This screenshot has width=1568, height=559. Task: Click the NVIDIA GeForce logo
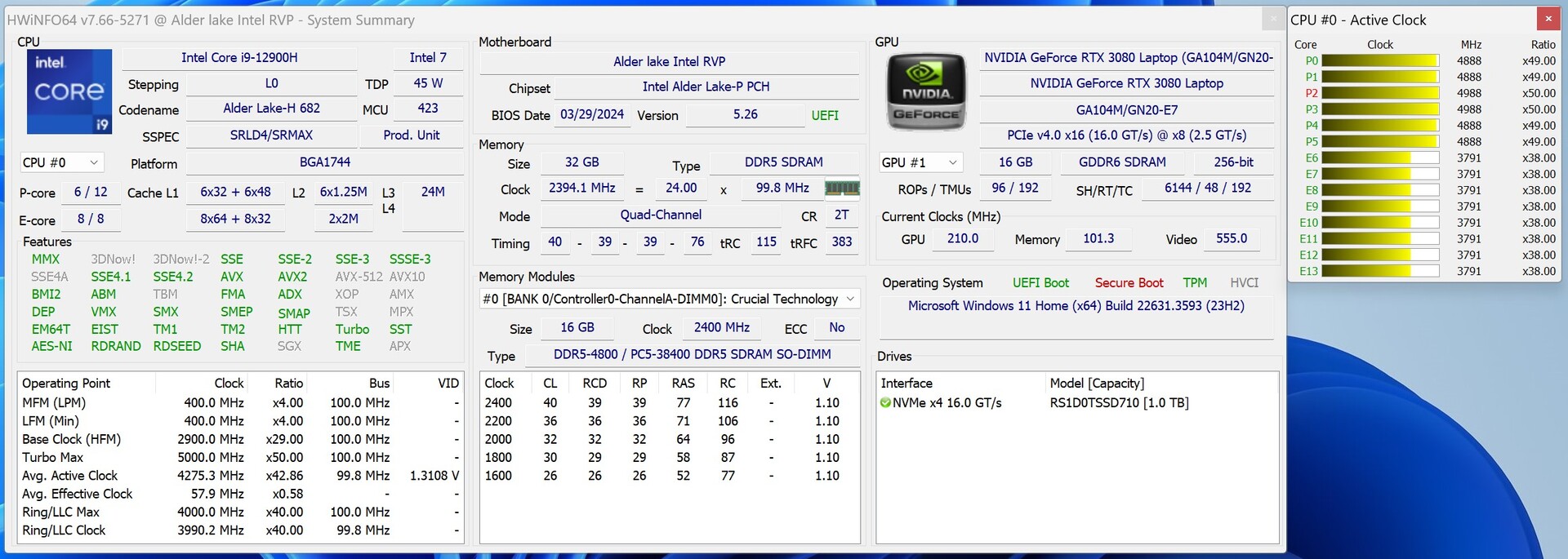click(x=926, y=91)
